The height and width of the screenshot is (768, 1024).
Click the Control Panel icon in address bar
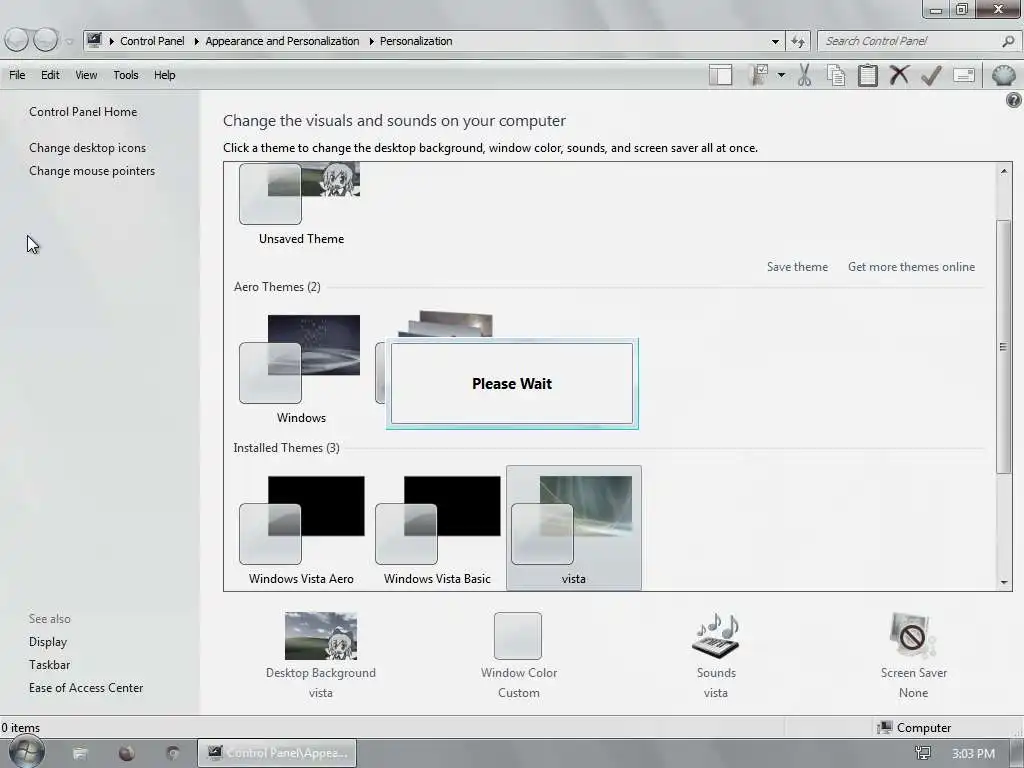(95, 40)
